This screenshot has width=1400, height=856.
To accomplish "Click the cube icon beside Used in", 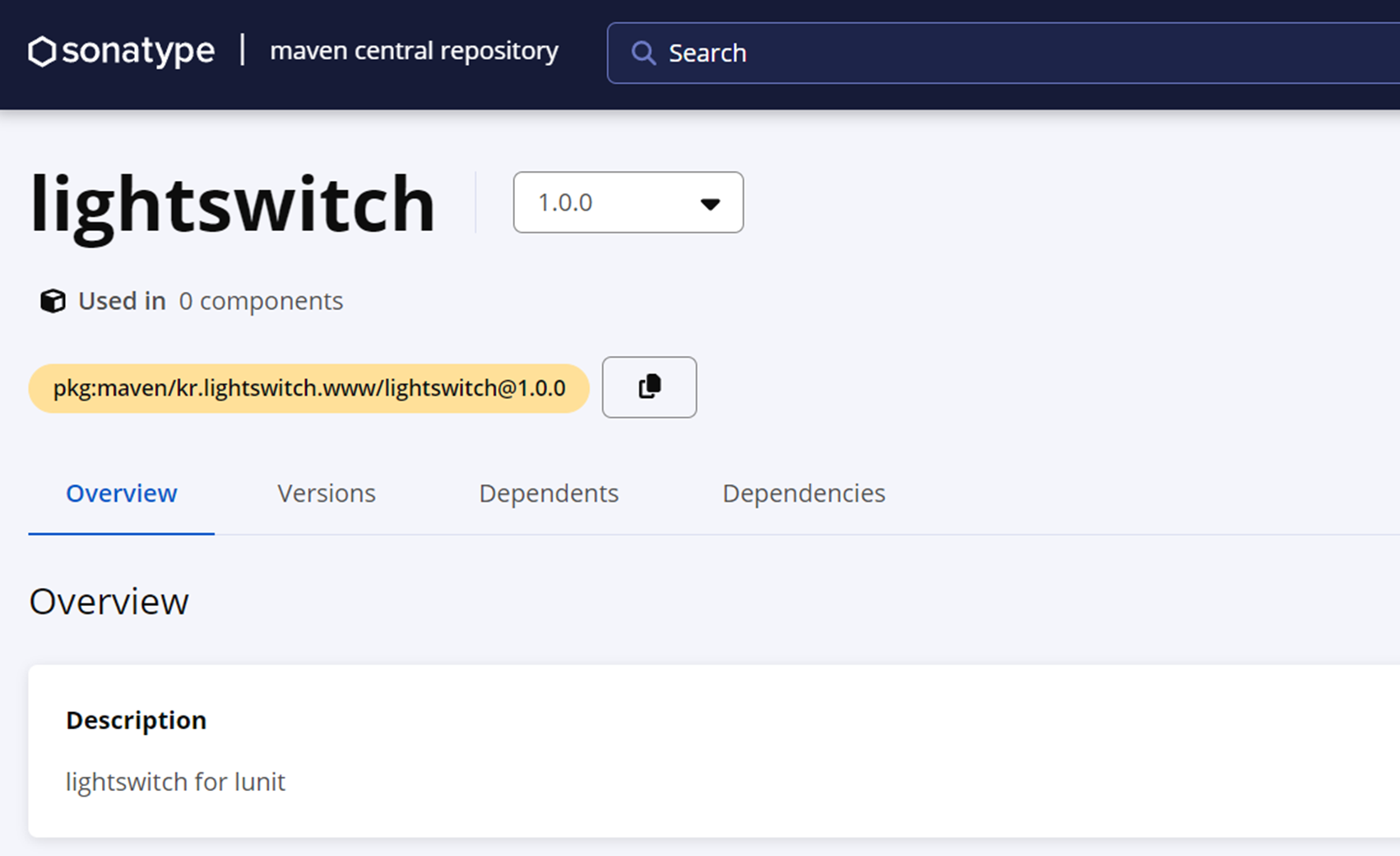I will tap(53, 301).
